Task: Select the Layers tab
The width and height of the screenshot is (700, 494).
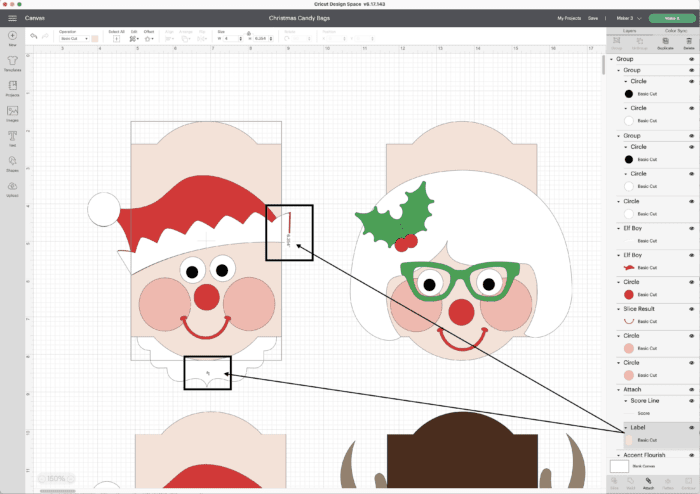Action: click(630, 30)
